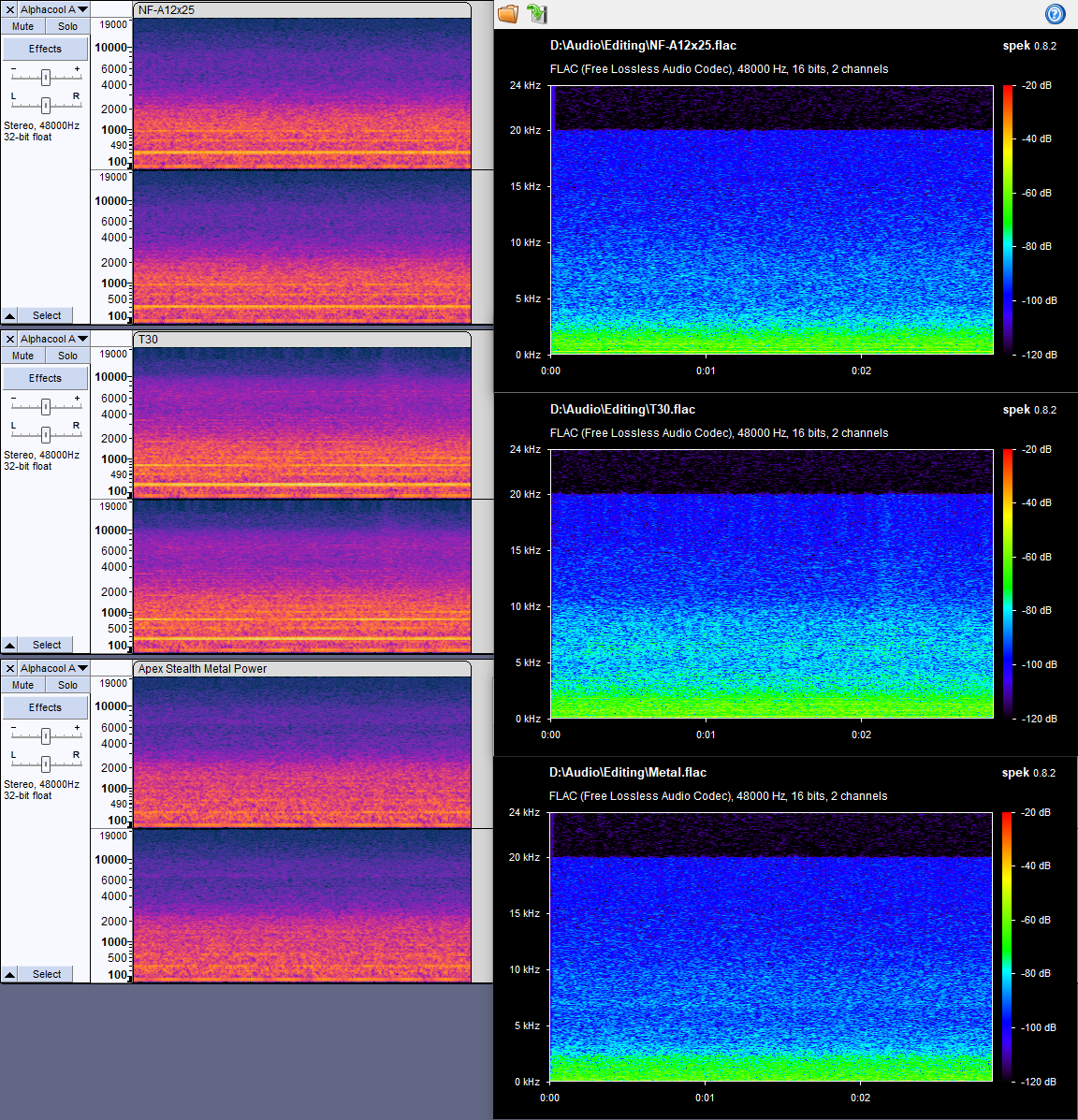Image resolution: width=1078 pixels, height=1120 pixels.
Task: Click the NF-A12x25 upper channel spectrogram
Action: point(302,94)
